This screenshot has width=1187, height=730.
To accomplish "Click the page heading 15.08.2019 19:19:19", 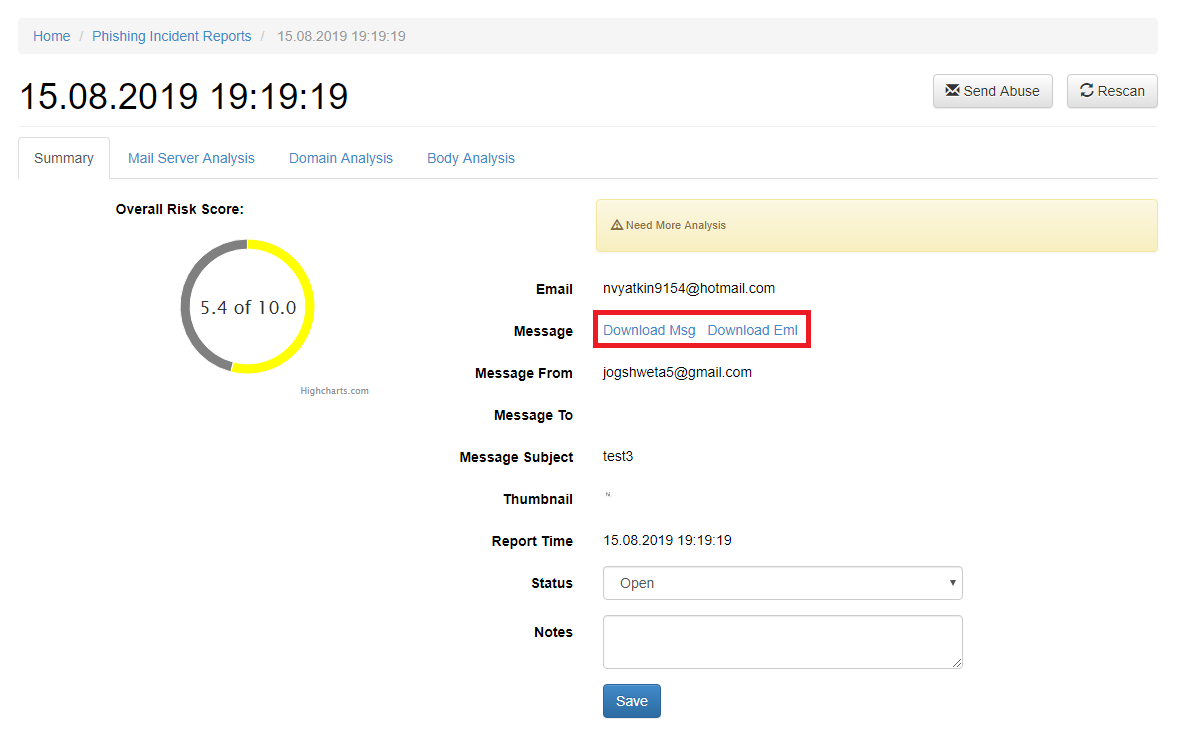I will [183, 97].
